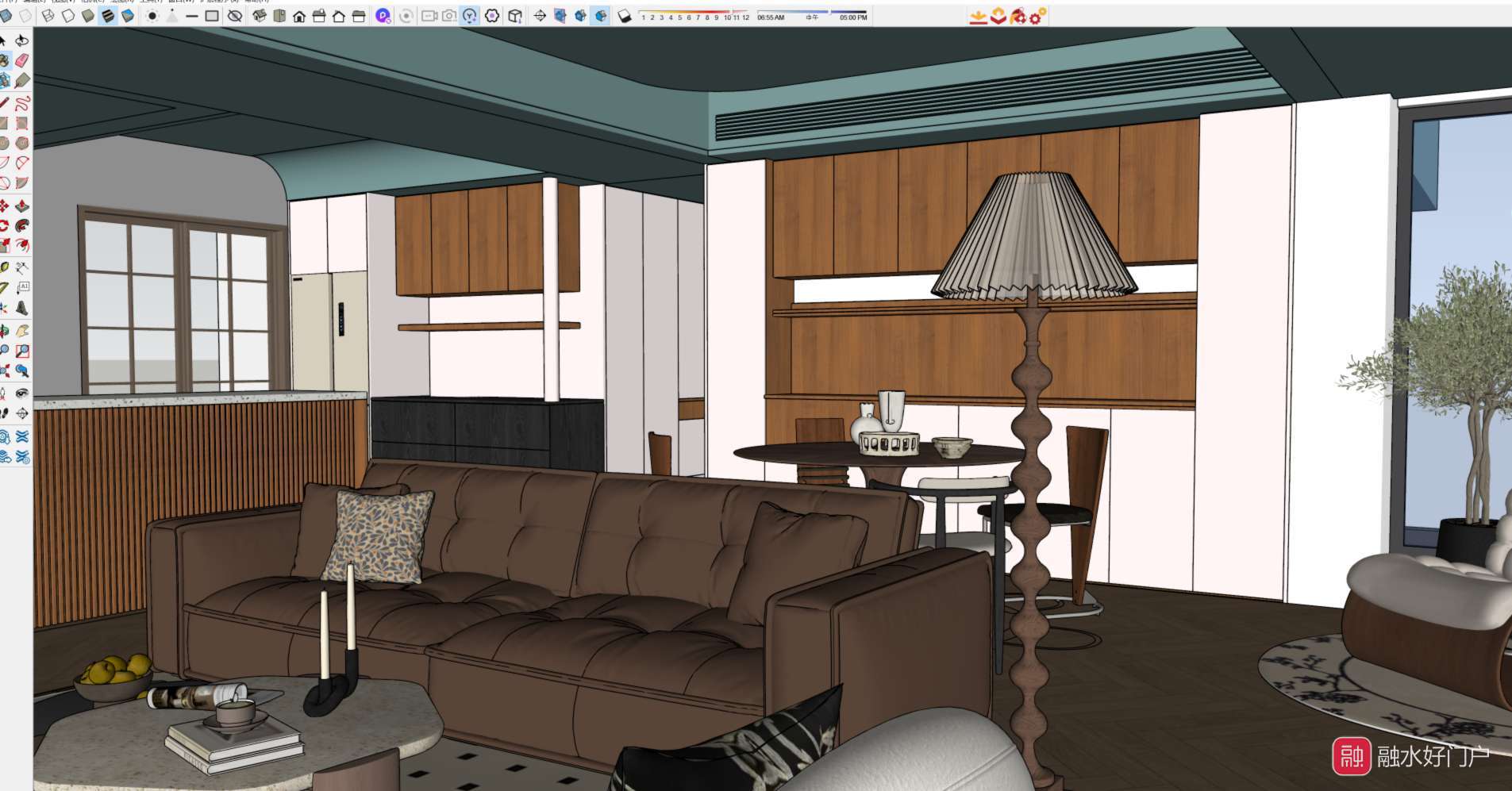Toggle Section Fill display
The height and width of the screenshot is (791, 1512).
pos(601,16)
